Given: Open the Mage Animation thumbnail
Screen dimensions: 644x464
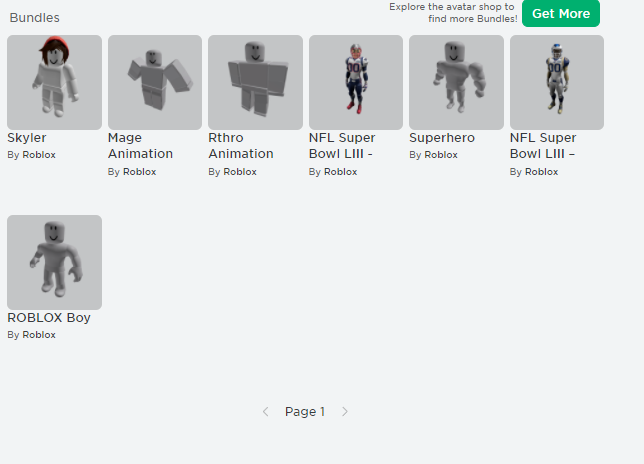Looking at the screenshot, I should point(155,82).
